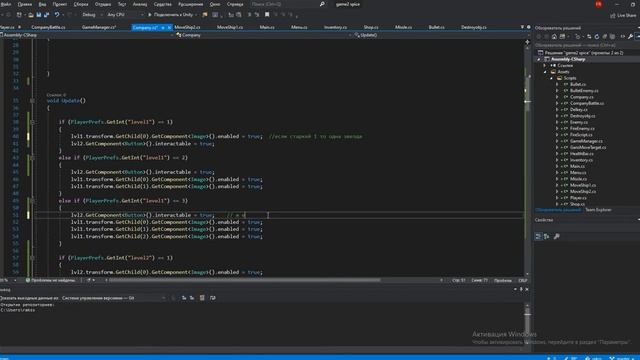The height and width of the screenshot is (360, 640).
Task: Click the No issues found status indicator
Action: tap(50, 280)
